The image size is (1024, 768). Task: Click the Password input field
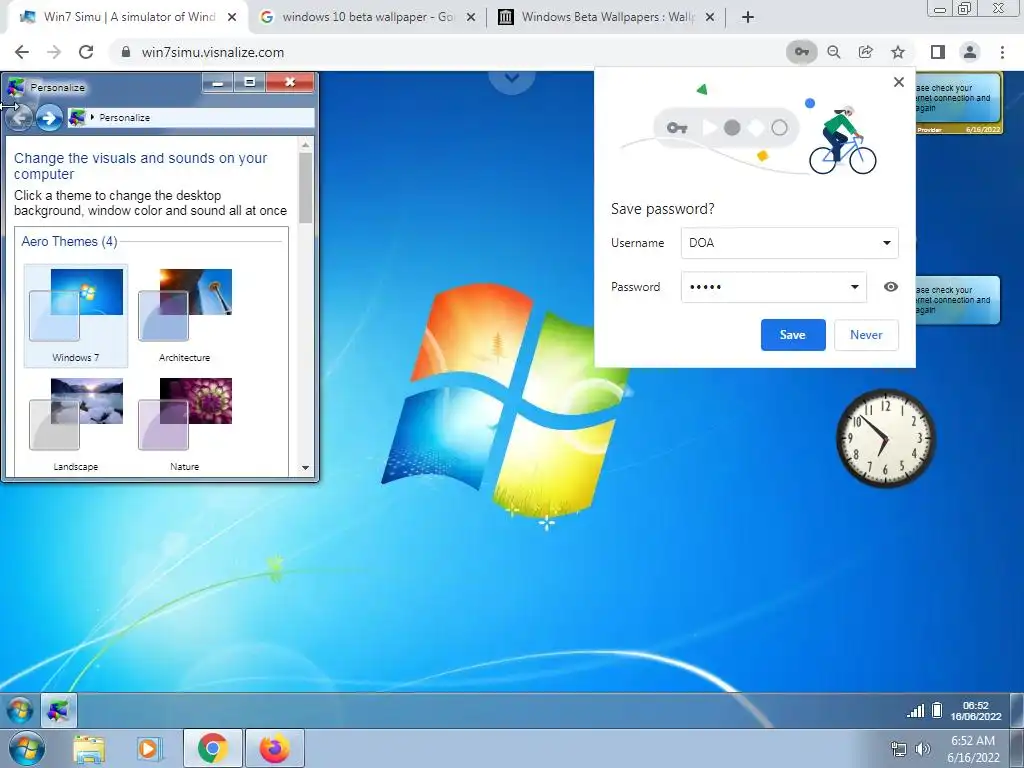tap(774, 287)
